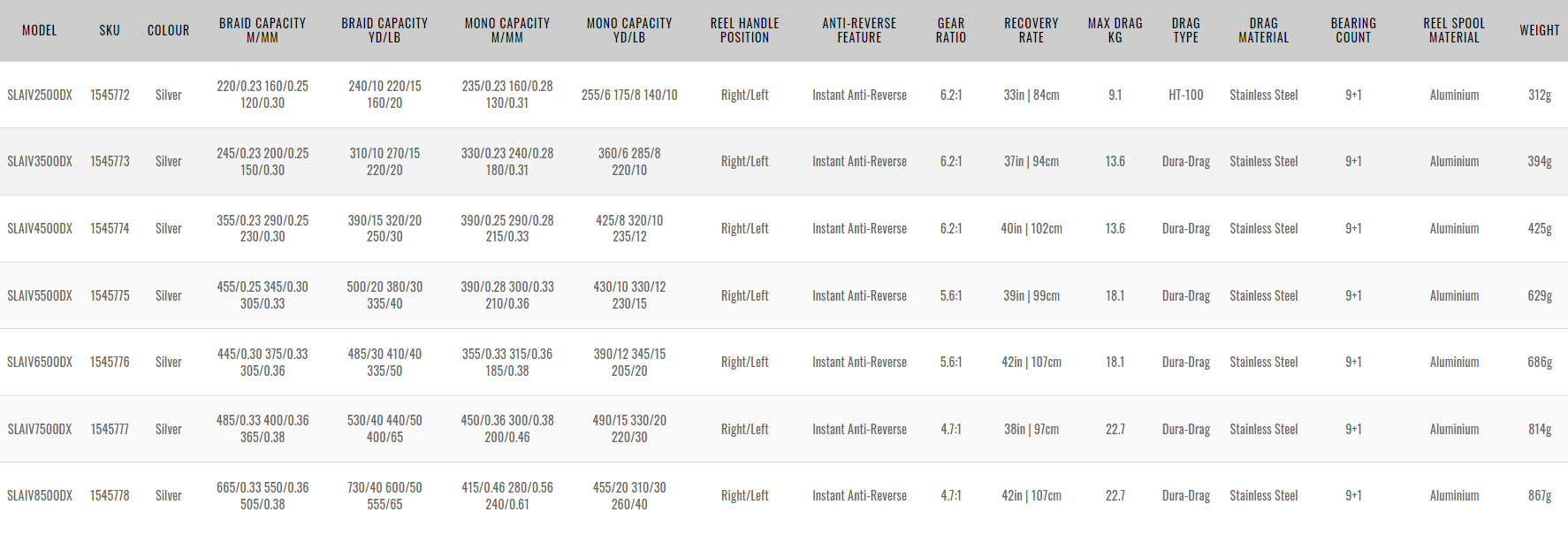Select the WEIGHT column header

1539,30
